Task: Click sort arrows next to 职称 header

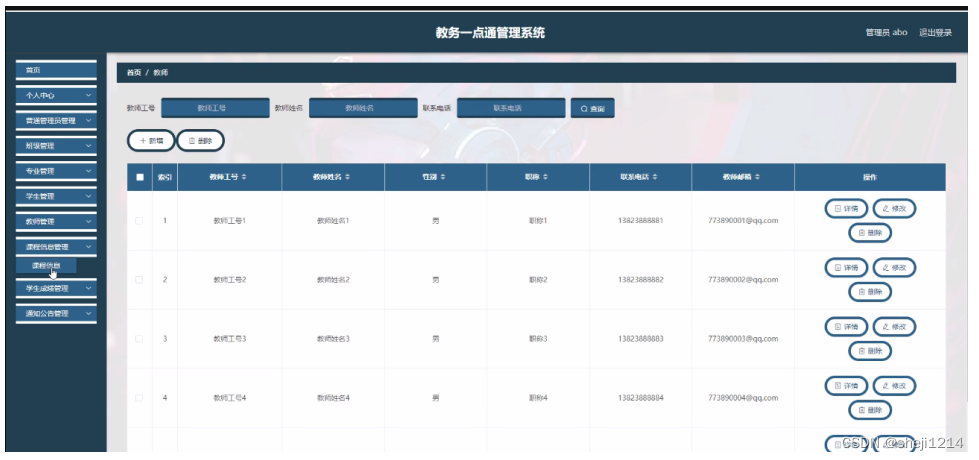Action: tap(545, 177)
